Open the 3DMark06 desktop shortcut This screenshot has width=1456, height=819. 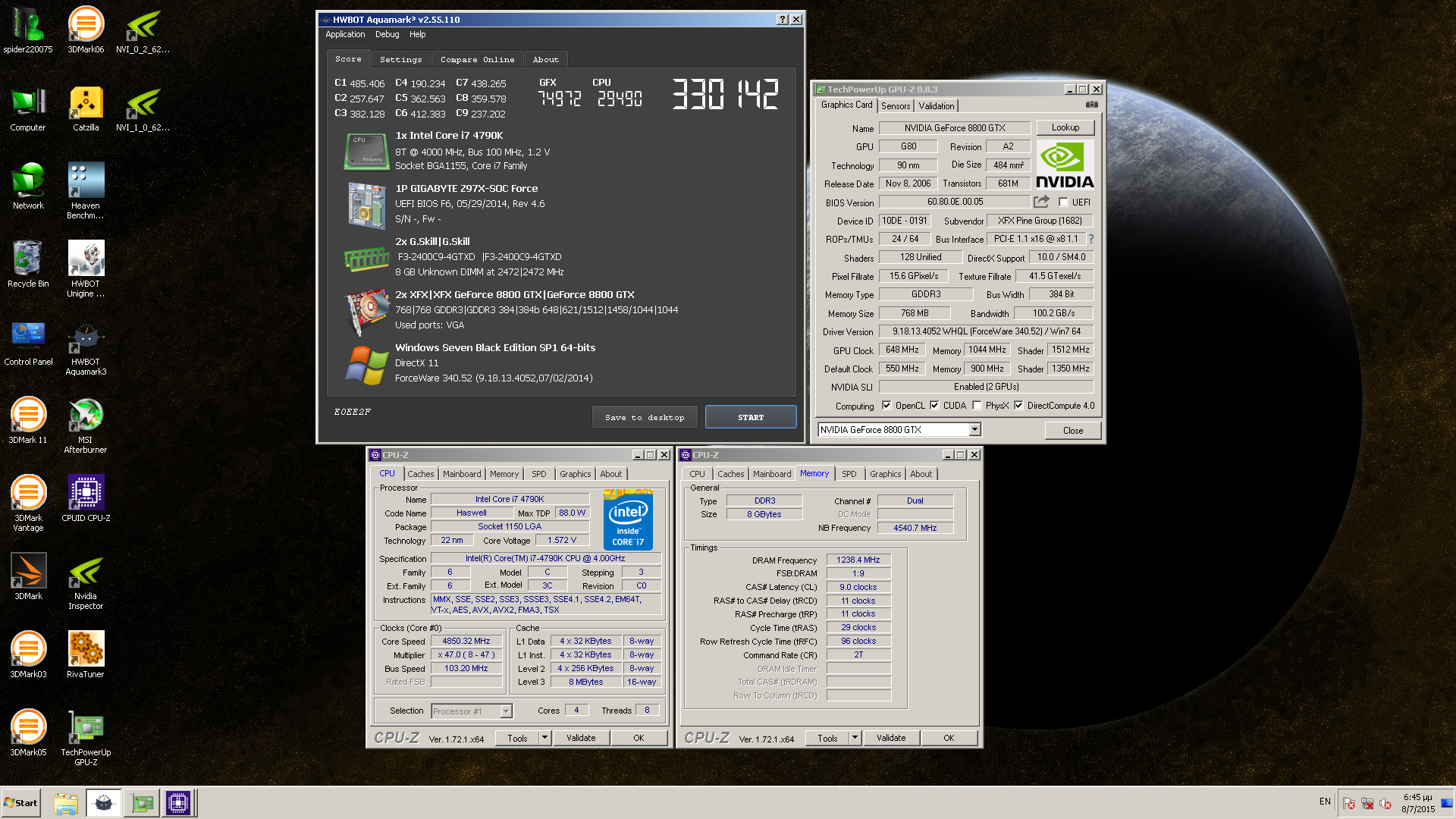click(86, 30)
